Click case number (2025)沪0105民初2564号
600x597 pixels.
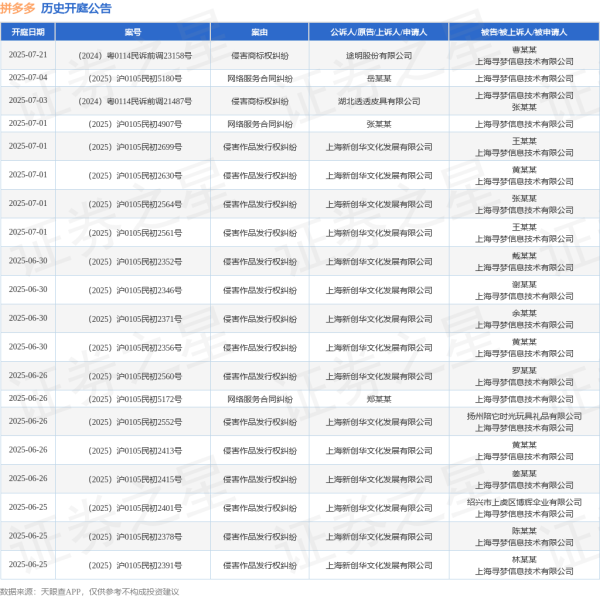click(135, 204)
